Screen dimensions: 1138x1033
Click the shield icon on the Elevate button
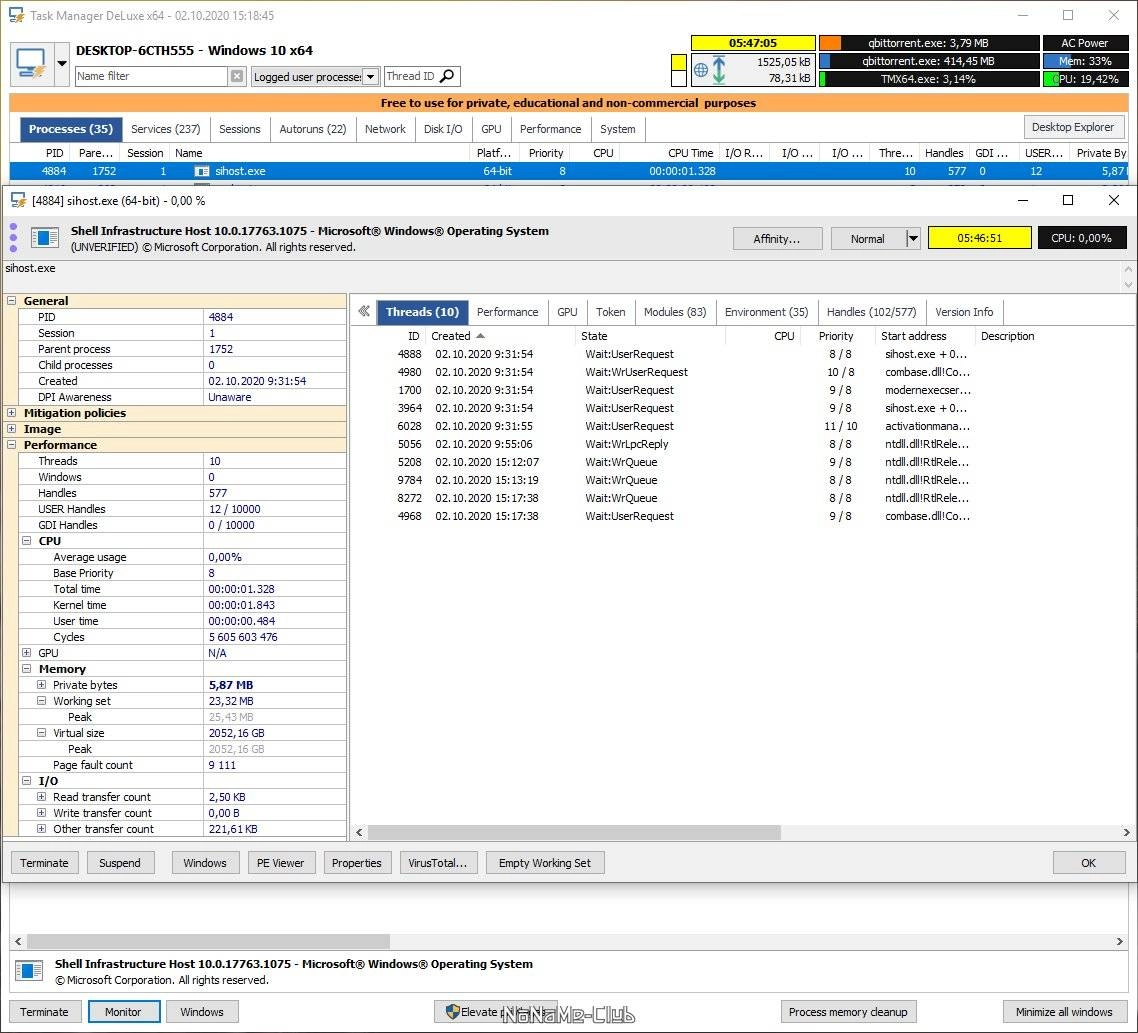[453, 1011]
